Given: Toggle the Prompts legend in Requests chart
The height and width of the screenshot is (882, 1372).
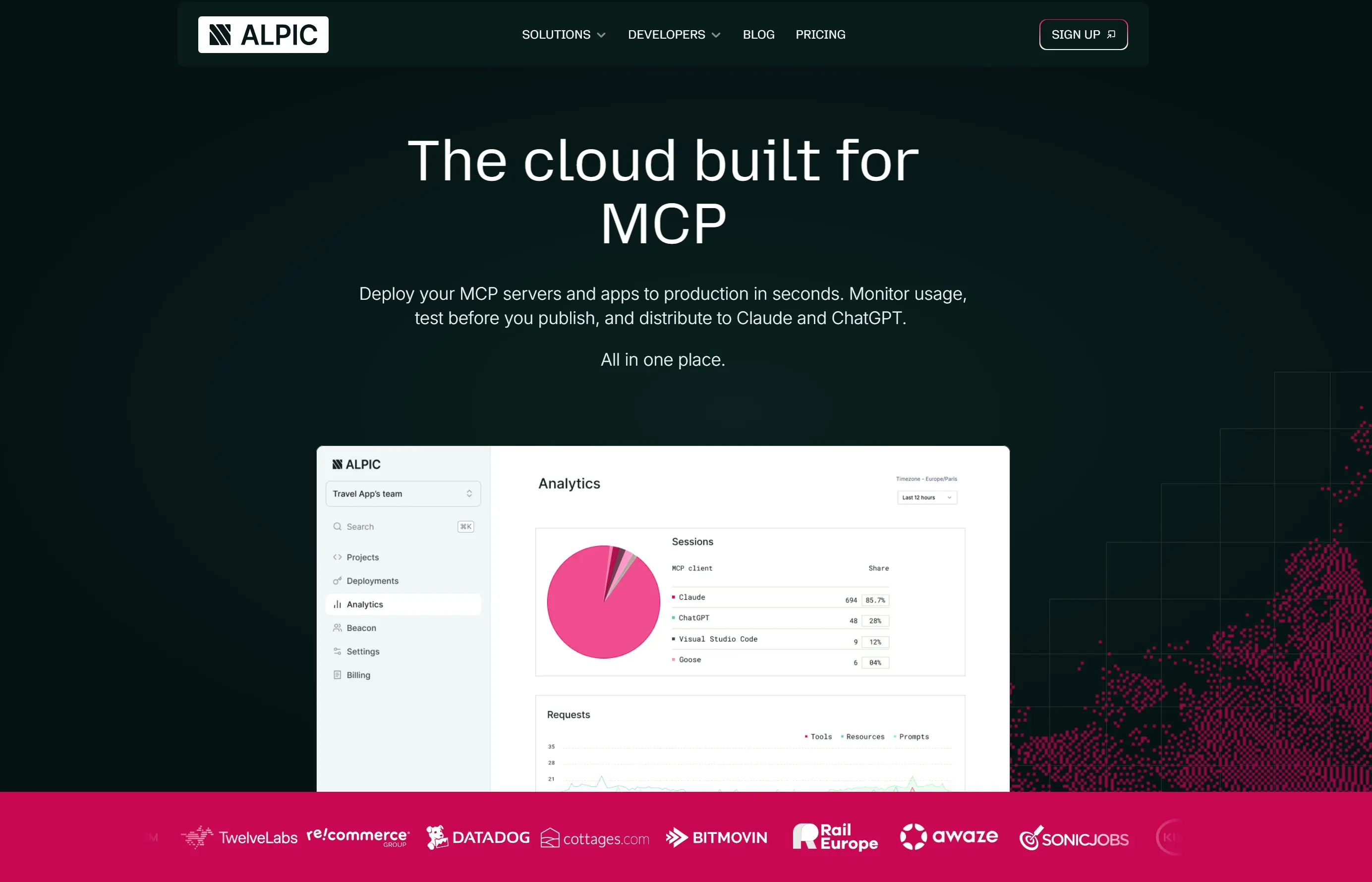Looking at the screenshot, I should (x=911, y=737).
